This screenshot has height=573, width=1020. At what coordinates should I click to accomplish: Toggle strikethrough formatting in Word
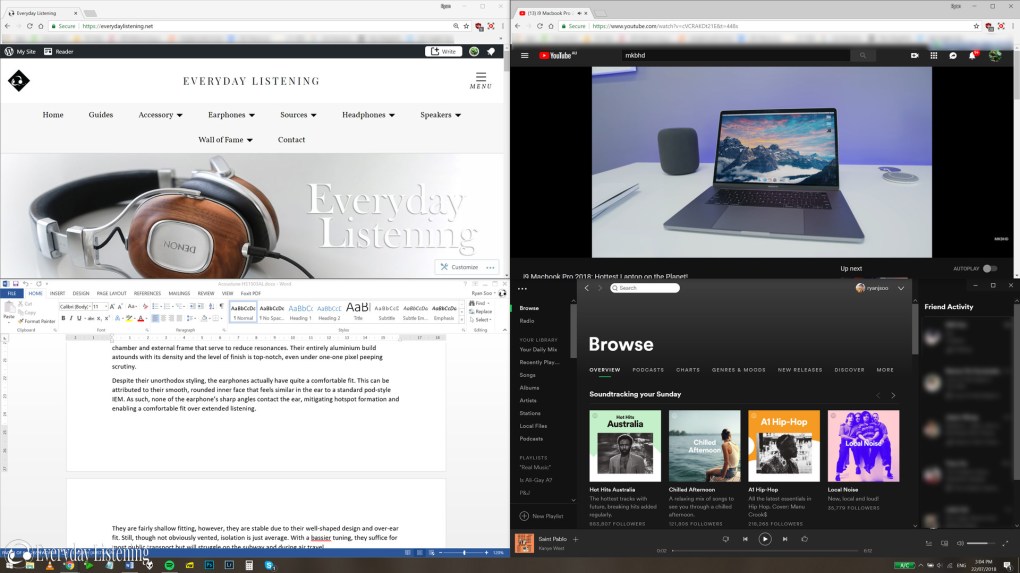(x=90, y=318)
